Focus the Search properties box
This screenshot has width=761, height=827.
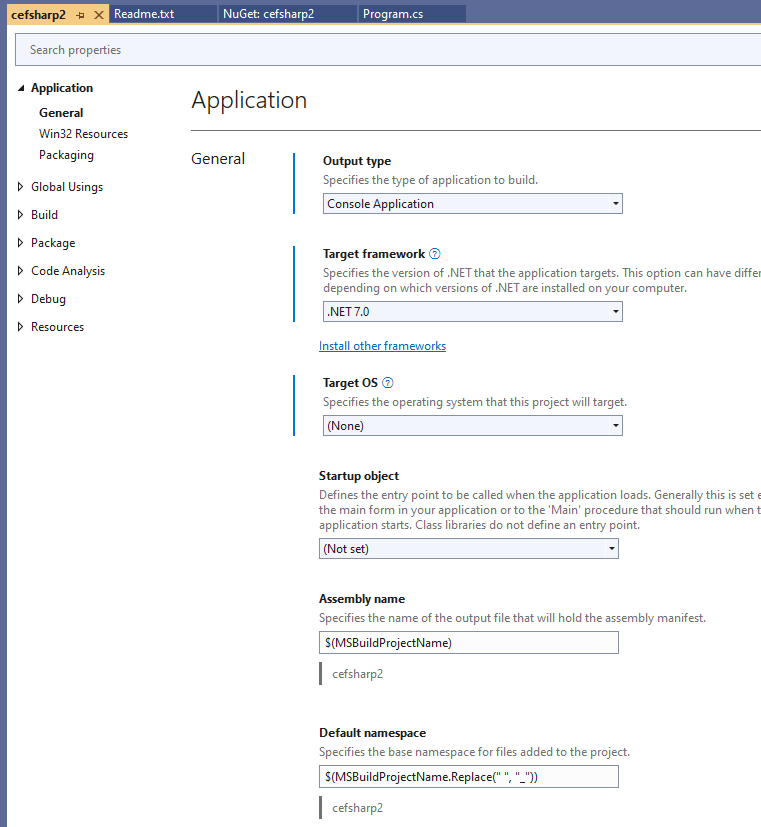point(388,50)
